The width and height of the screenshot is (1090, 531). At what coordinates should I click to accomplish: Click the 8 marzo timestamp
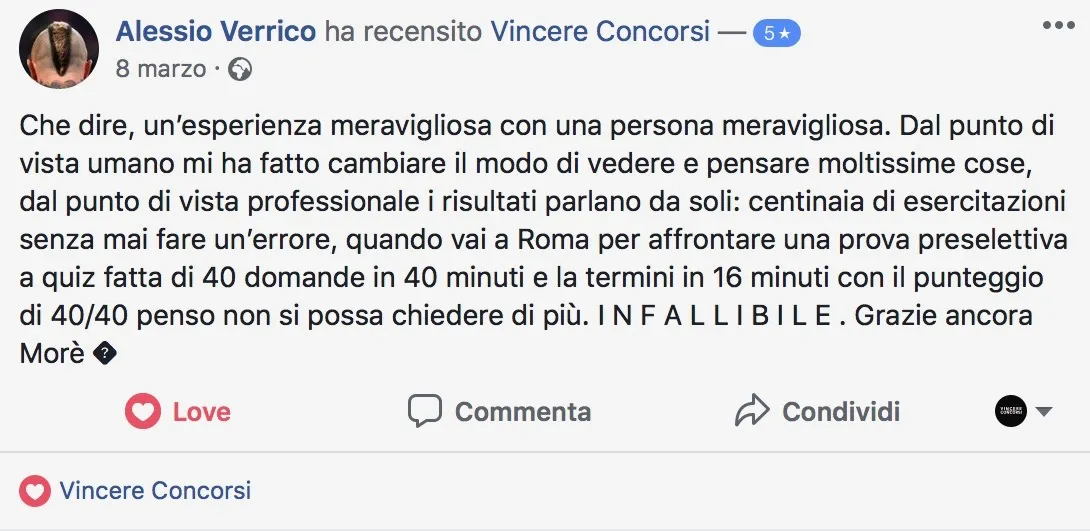coord(160,69)
